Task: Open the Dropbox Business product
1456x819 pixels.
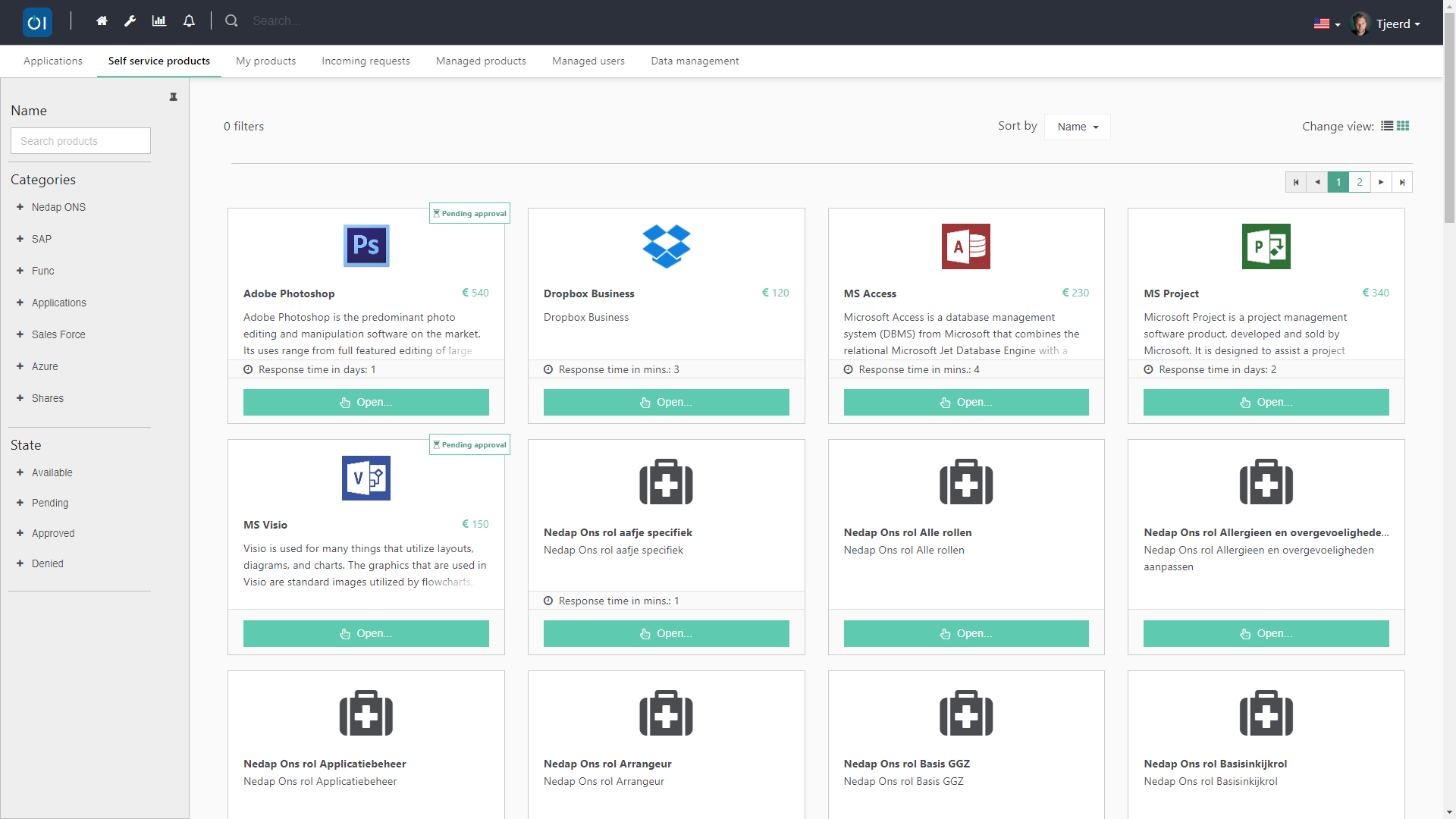Action: (666, 402)
